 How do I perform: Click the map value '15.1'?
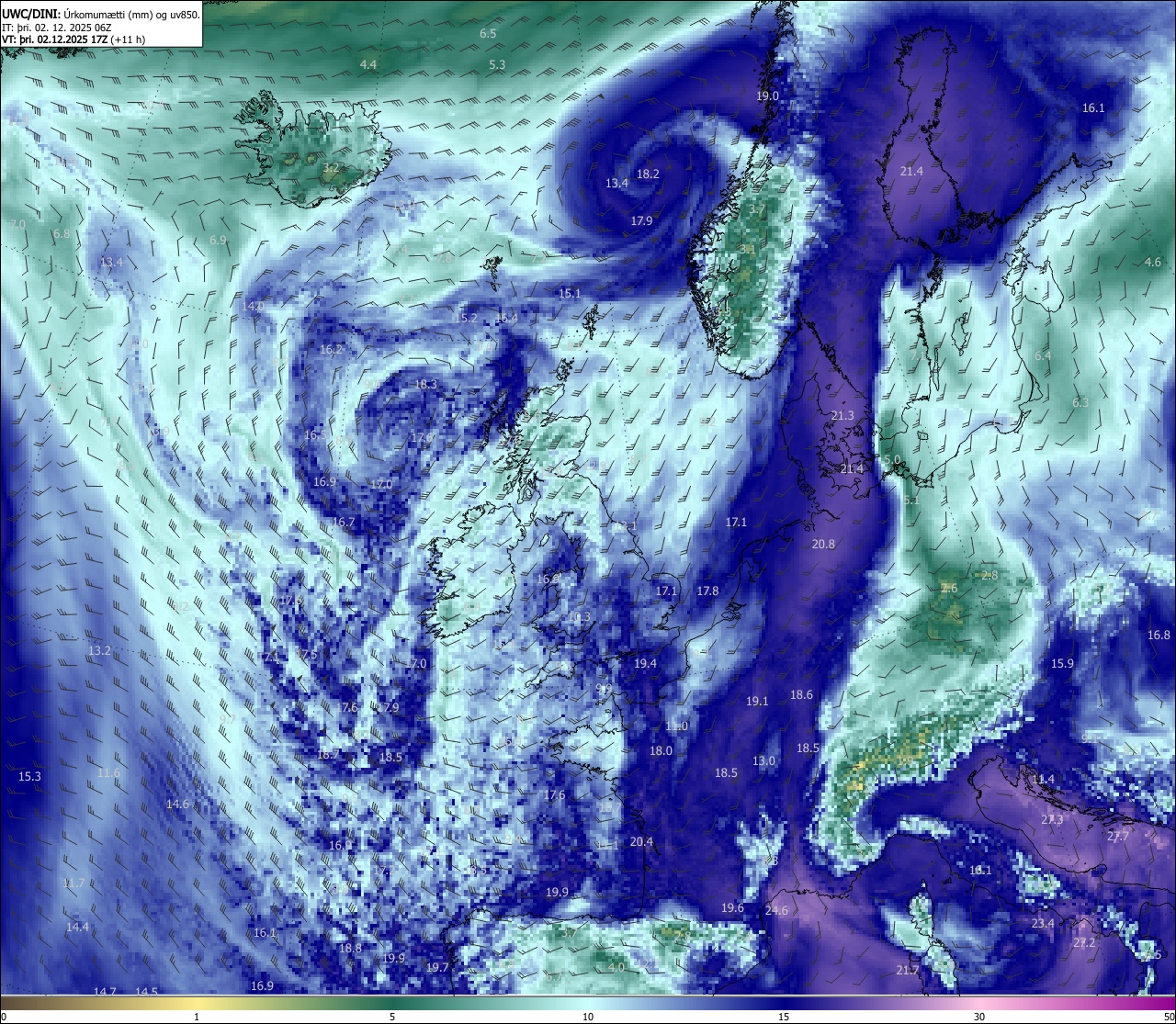[x=570, y=293]
